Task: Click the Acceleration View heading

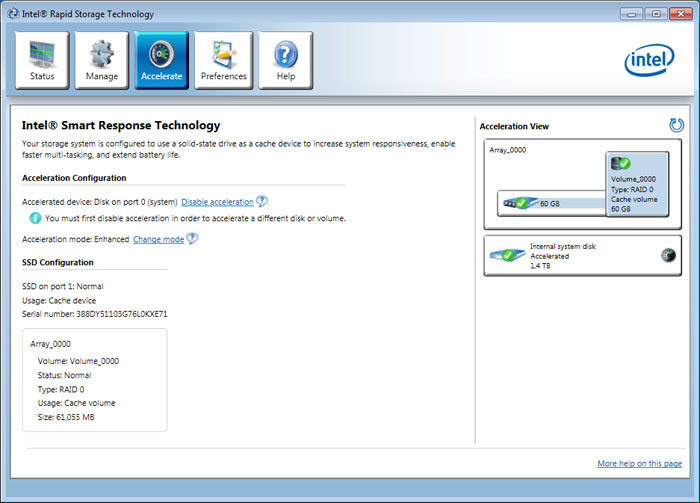Action: pyautogui.click(x=514, y=126)
